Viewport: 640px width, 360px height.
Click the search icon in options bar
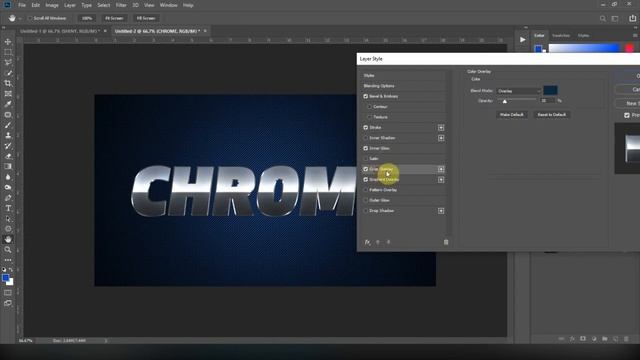[603, 18]
